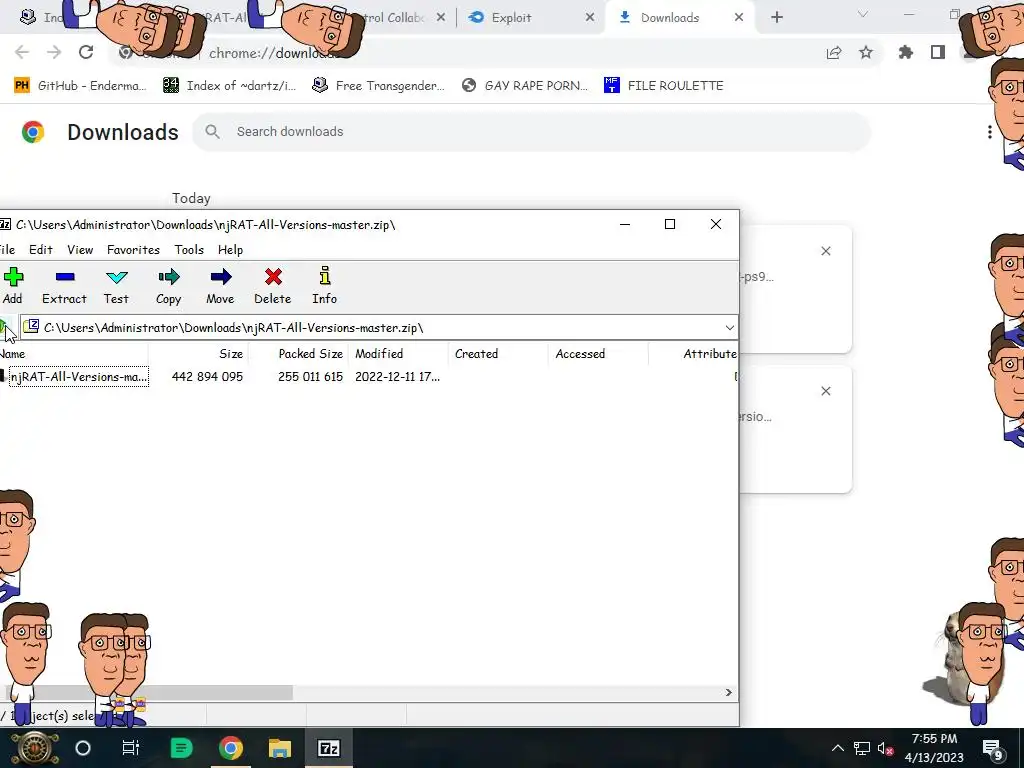The height and width of the screenshot is (768, 1024).
Task: Open the Favorites menu
Action: pyautogui.click(x=133, y=249)
